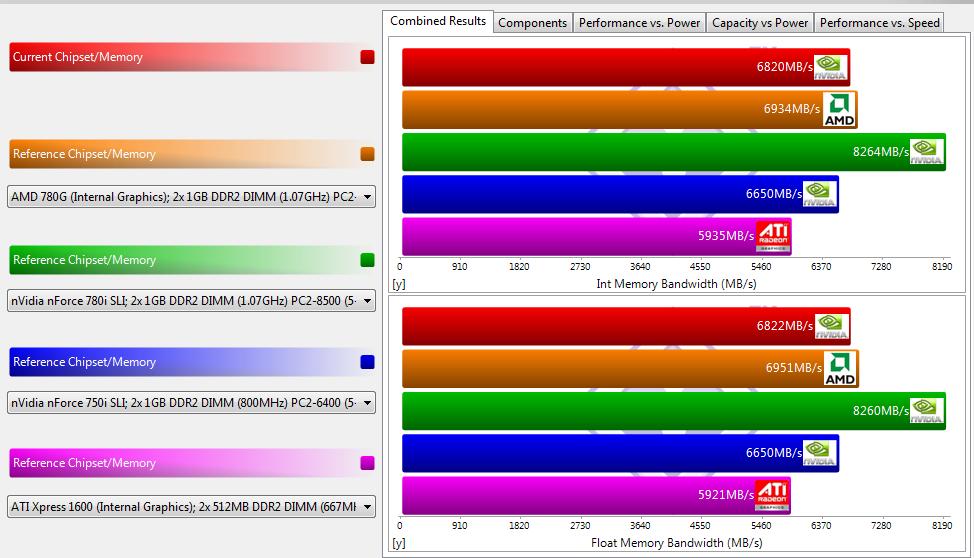Click the 6820MB/s value label
This screenshot has width=974, height=558.
[x=784, y=66]
